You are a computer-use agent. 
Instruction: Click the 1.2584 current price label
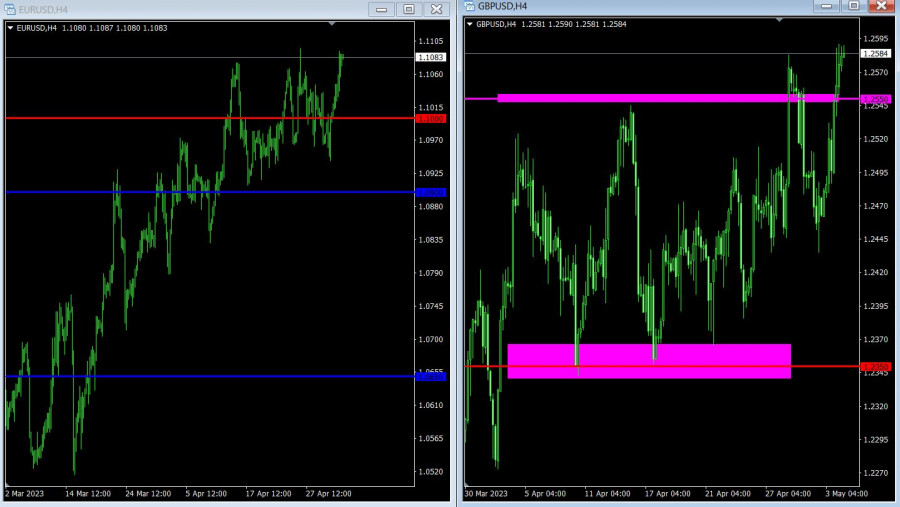[875, 53]
